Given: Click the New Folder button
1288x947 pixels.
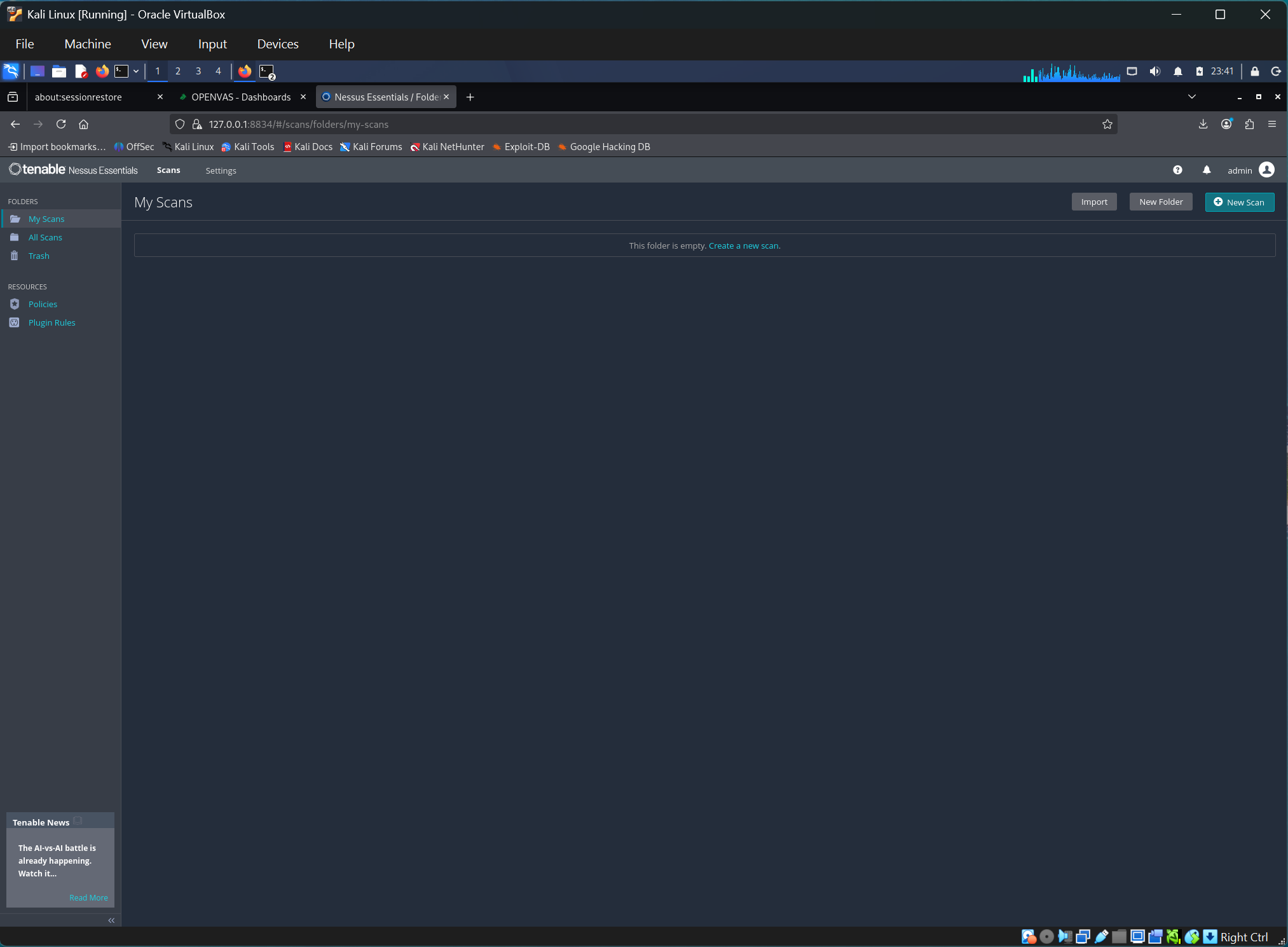Looking at the screenshot, I should coord(1161,202).
